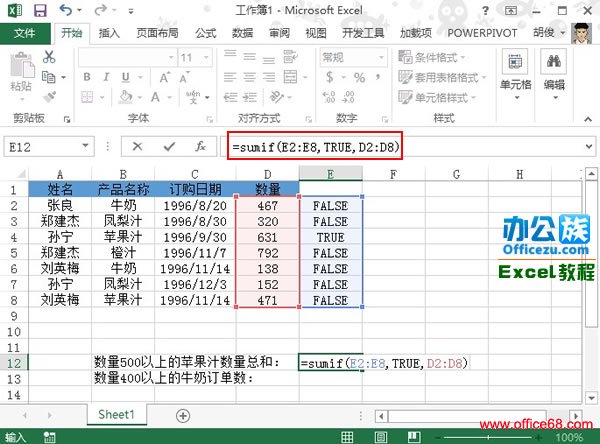Click the Fill Color paint bucket
600x444 pixels.
tap(126, 97)
